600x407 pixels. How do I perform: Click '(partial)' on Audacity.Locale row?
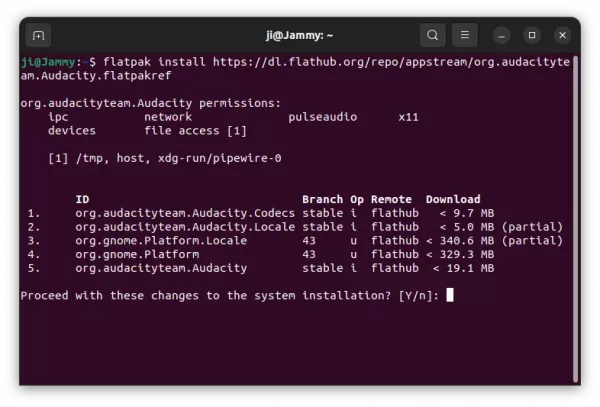click(532, 227)
